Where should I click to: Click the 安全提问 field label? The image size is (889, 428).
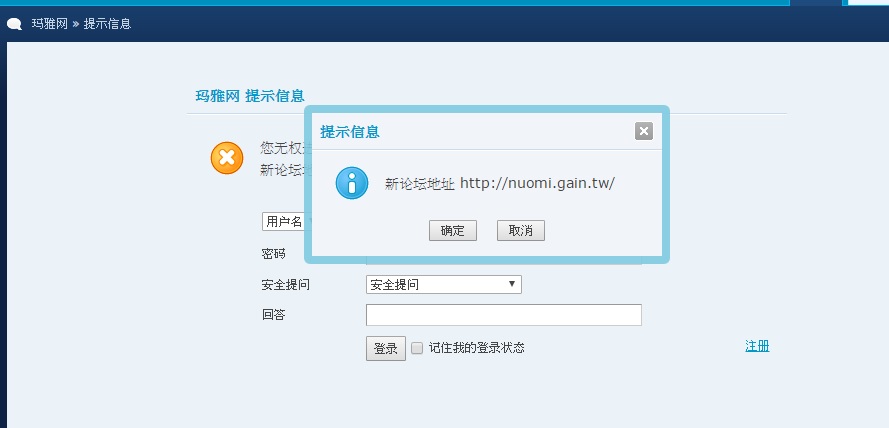click(x=285, y=285)
